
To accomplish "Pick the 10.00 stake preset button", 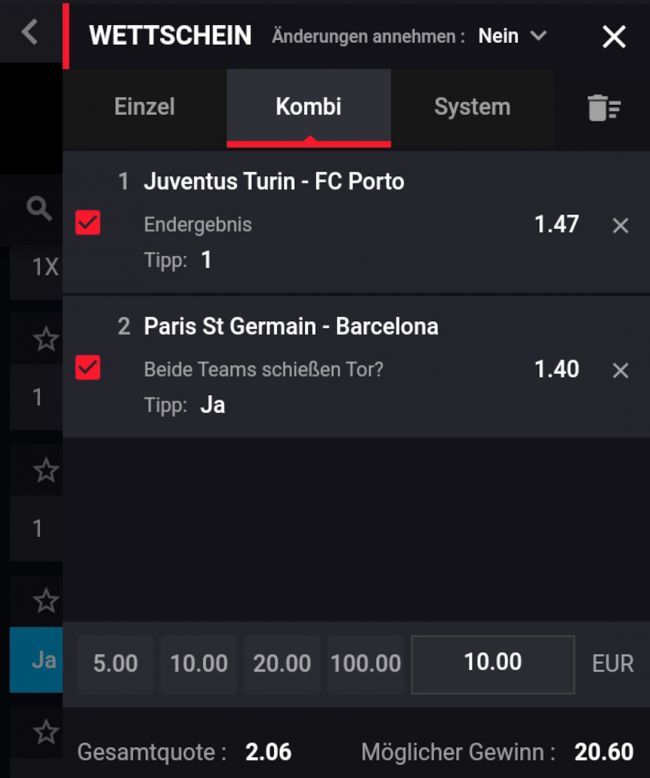I will tap(199, 664).
